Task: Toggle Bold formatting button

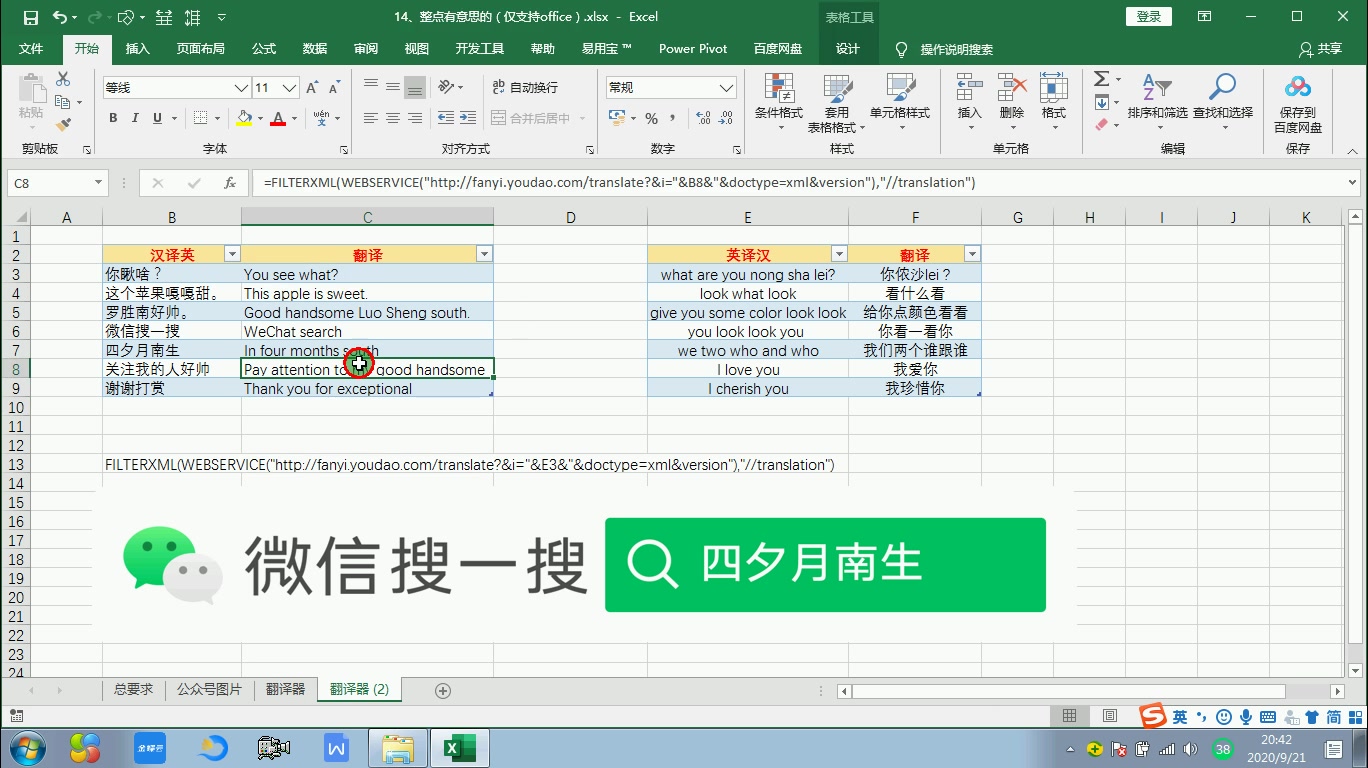Action: pos(113,118)
